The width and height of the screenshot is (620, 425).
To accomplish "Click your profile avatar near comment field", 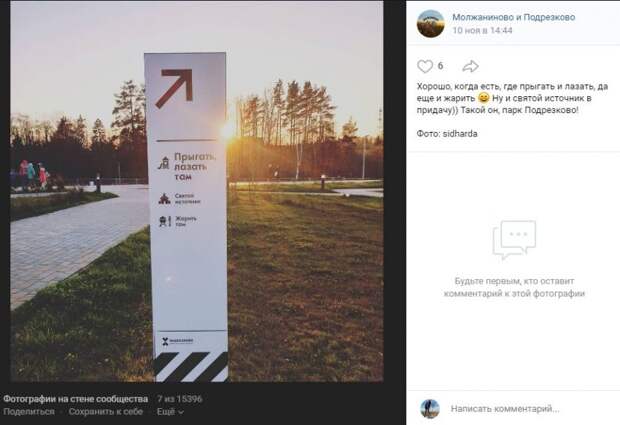I will (x=430, y=409).
